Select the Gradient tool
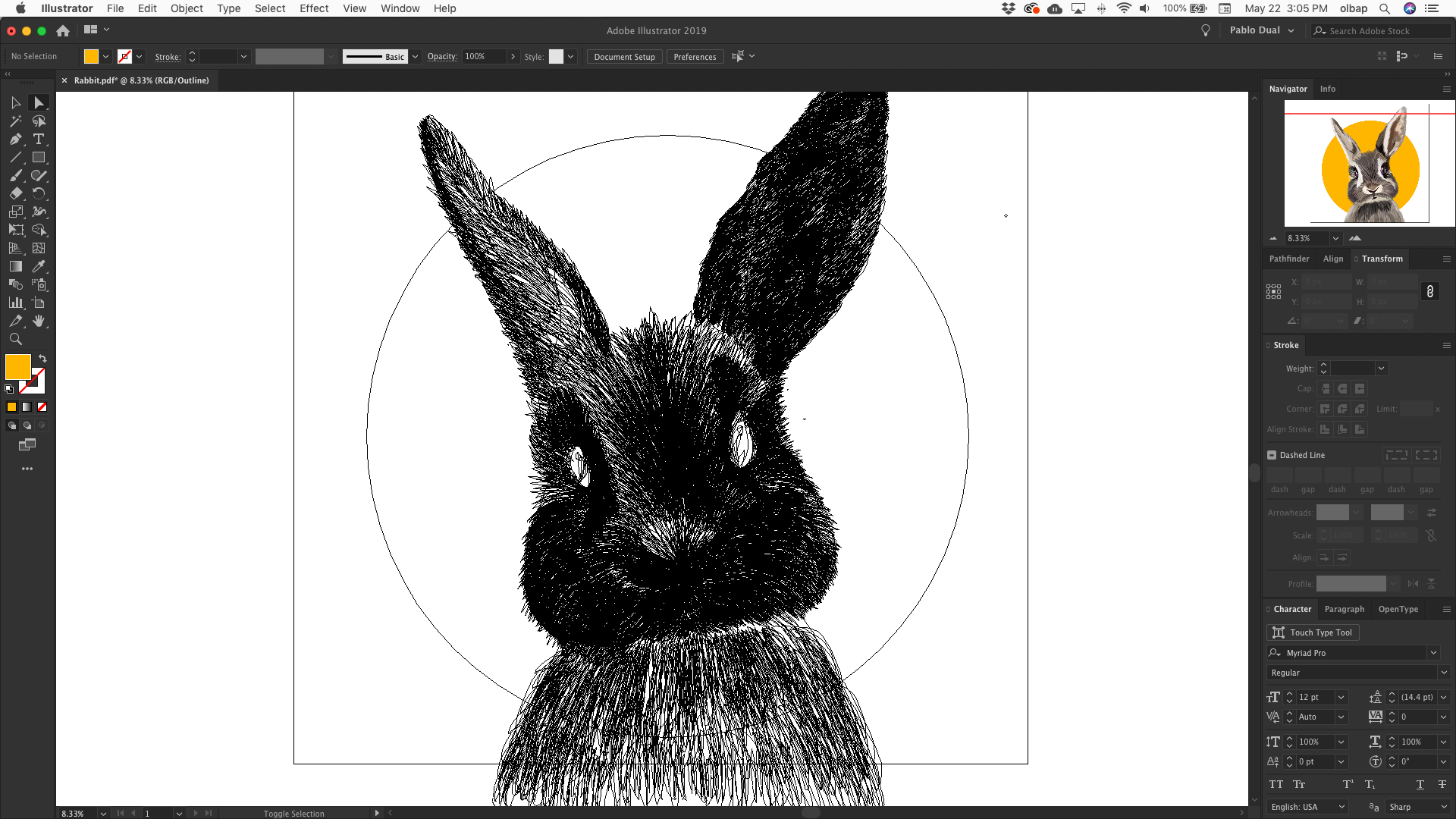This screenshot has height=819, width=1456. [16, 267]
